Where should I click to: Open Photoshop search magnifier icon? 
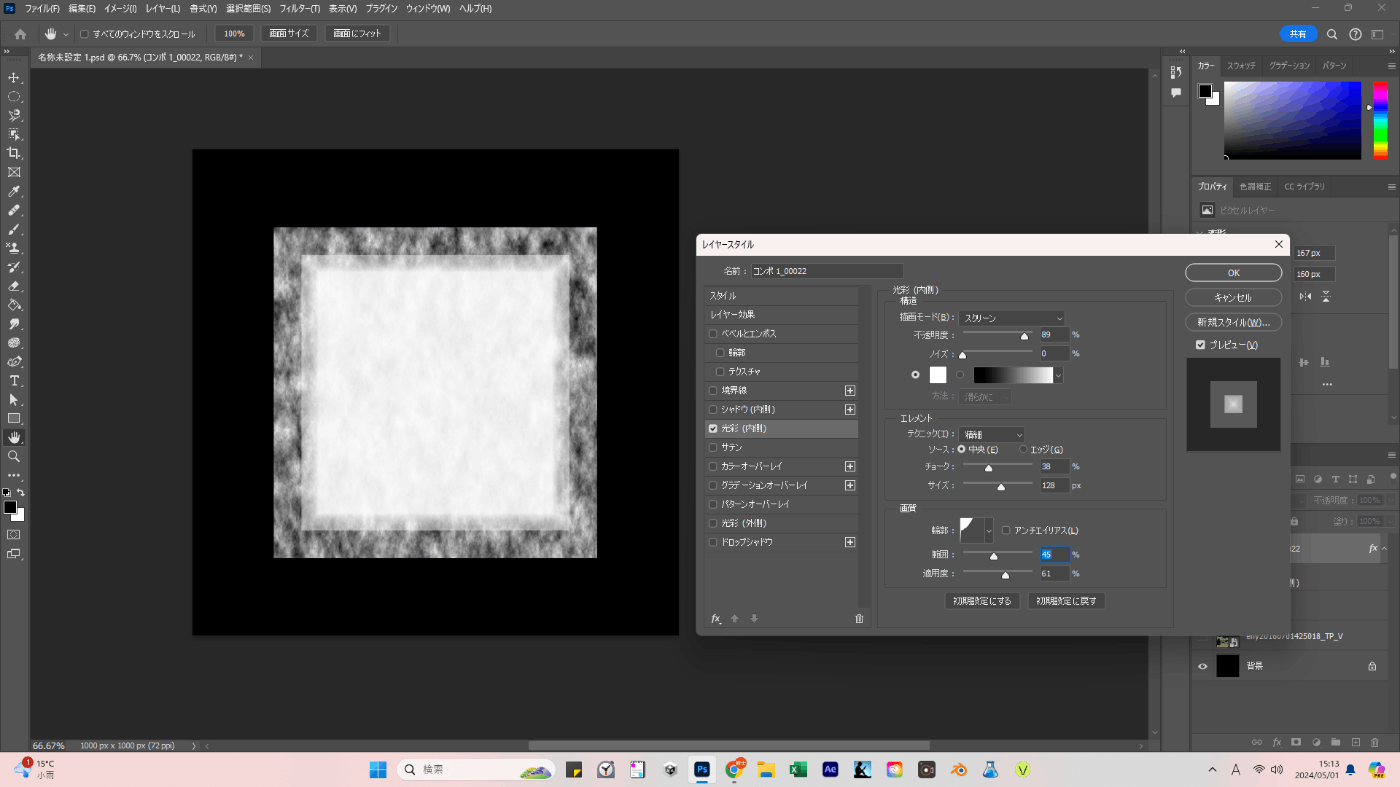[x=1332, y=34]
